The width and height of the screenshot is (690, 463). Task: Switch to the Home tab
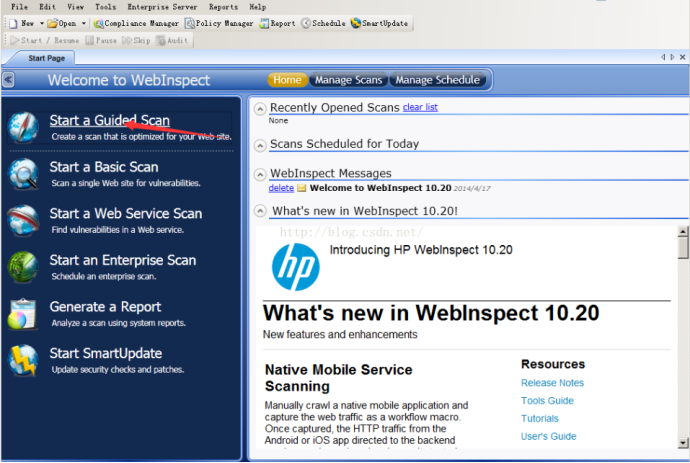[287, 80]
